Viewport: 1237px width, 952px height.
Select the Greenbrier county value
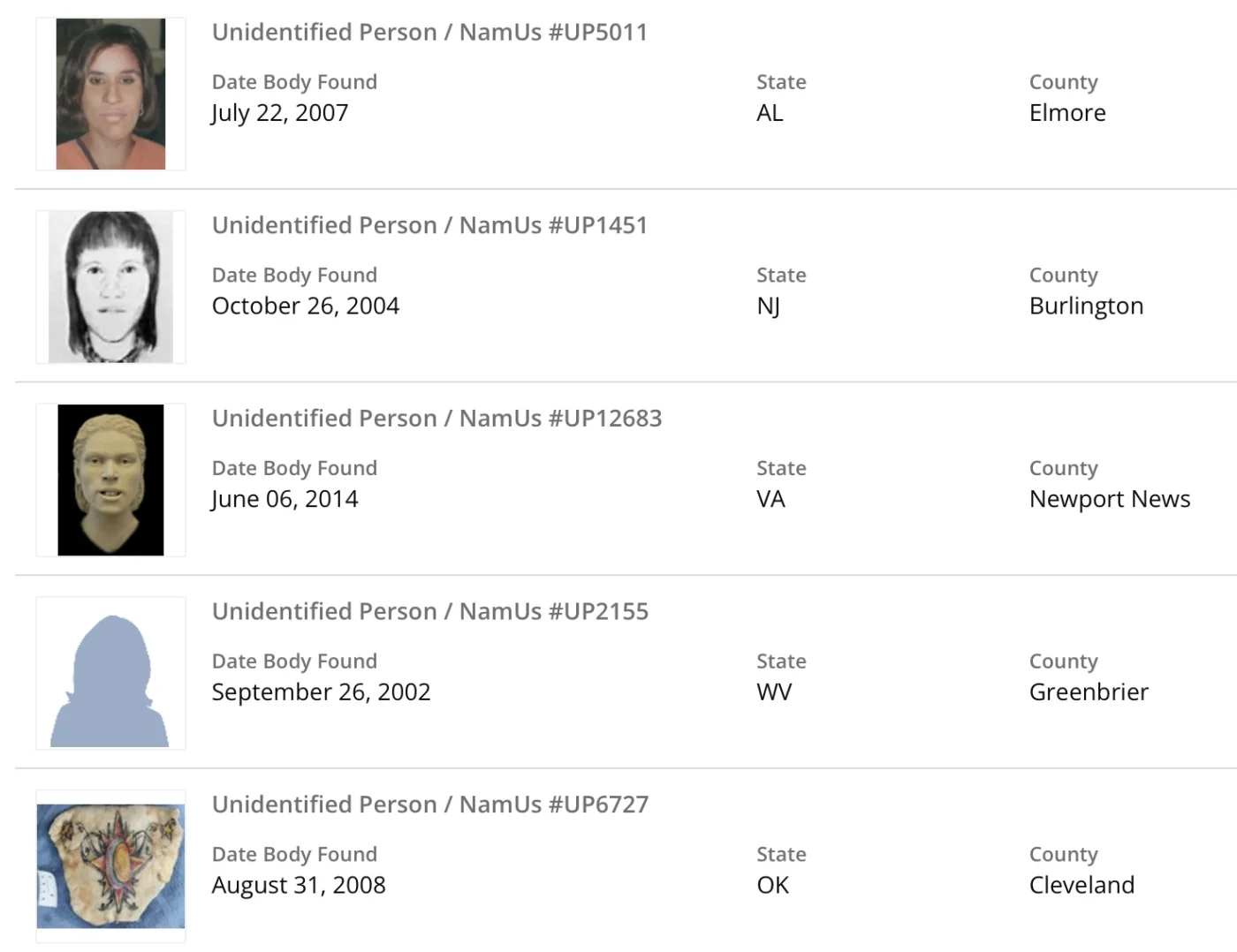(1089, 691)
